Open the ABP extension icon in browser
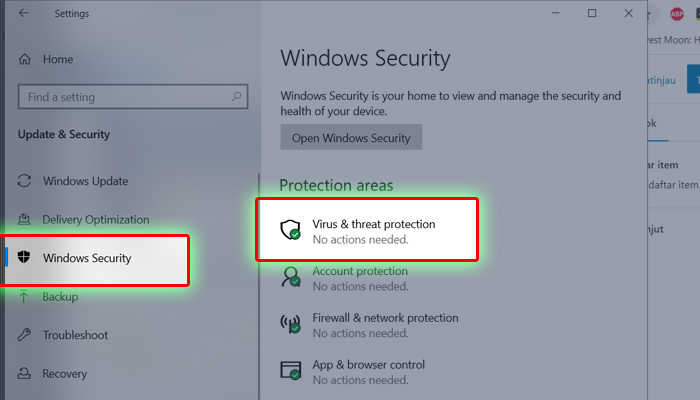The image size is (700, 400). click(677, 14)
